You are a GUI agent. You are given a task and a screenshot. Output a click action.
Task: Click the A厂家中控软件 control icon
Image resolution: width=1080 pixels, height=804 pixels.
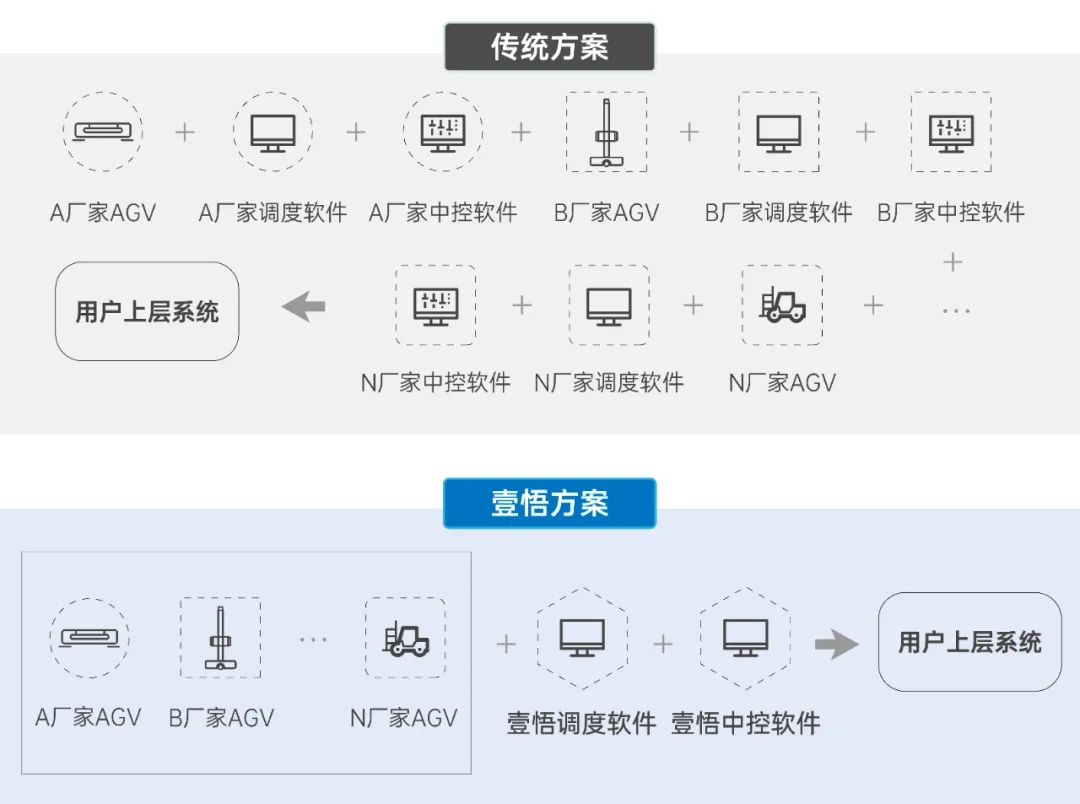pyautogui.click(x=442, y=131)
